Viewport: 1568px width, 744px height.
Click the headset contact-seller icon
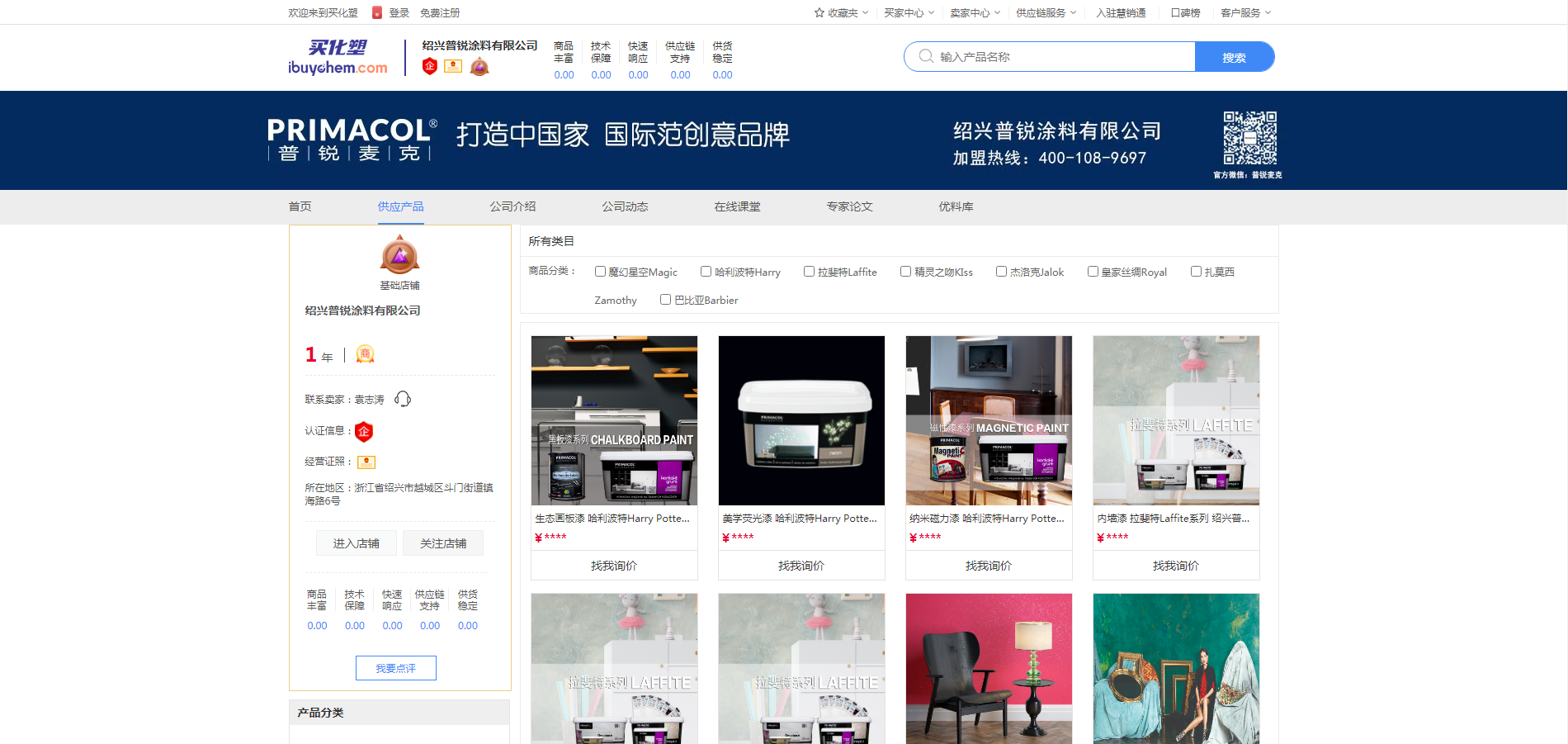coord(403,399)
